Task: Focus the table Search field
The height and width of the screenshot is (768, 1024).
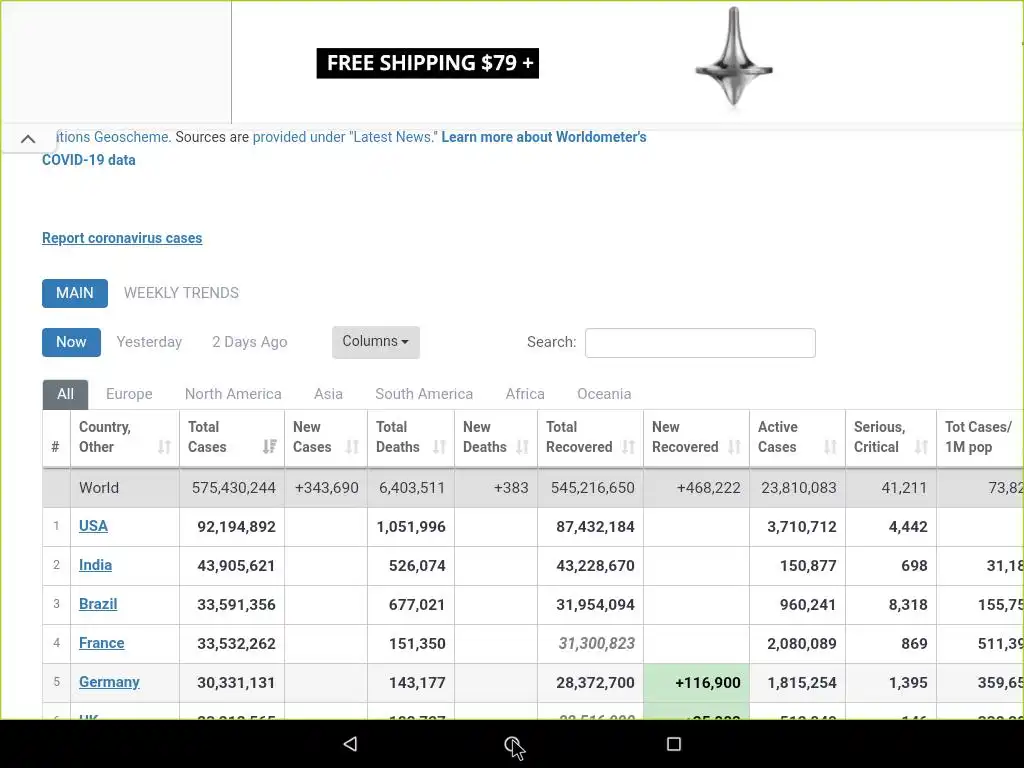Action: coord(700,343)
